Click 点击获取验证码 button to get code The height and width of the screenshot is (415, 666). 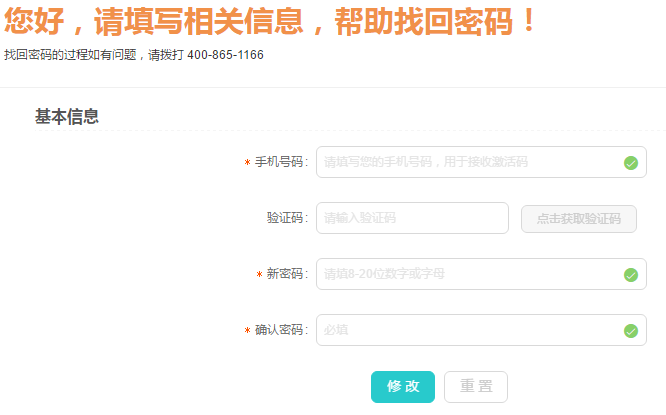[x=579, y=219]
